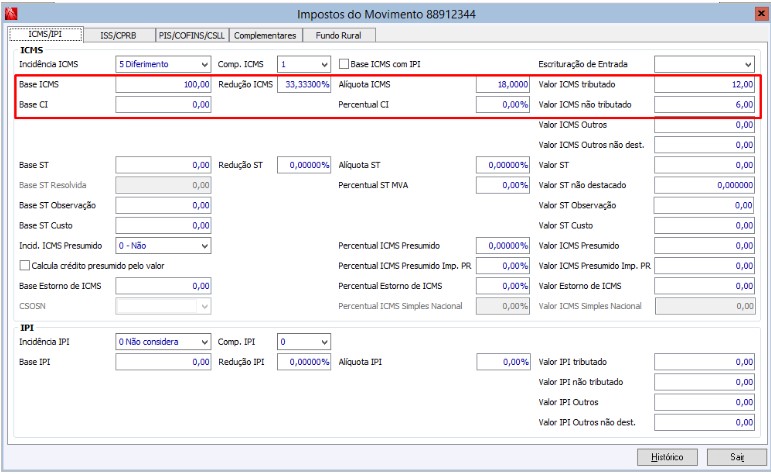Click the Valor ICMS tributado field
The image size is (771, 474).
(x=704, y=85)
